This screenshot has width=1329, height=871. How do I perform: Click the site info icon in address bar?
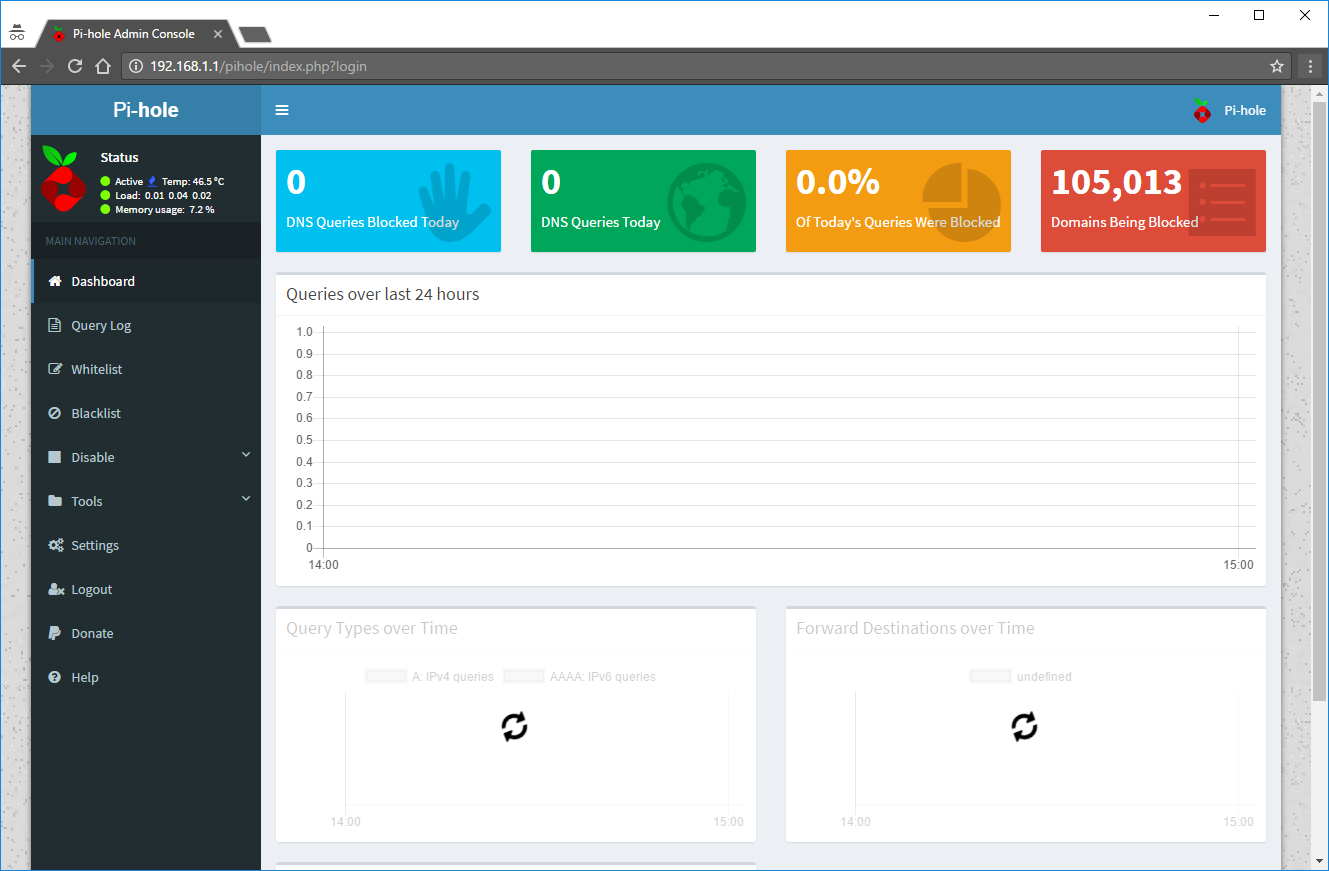pyautogui.click(x=137, y=67)
